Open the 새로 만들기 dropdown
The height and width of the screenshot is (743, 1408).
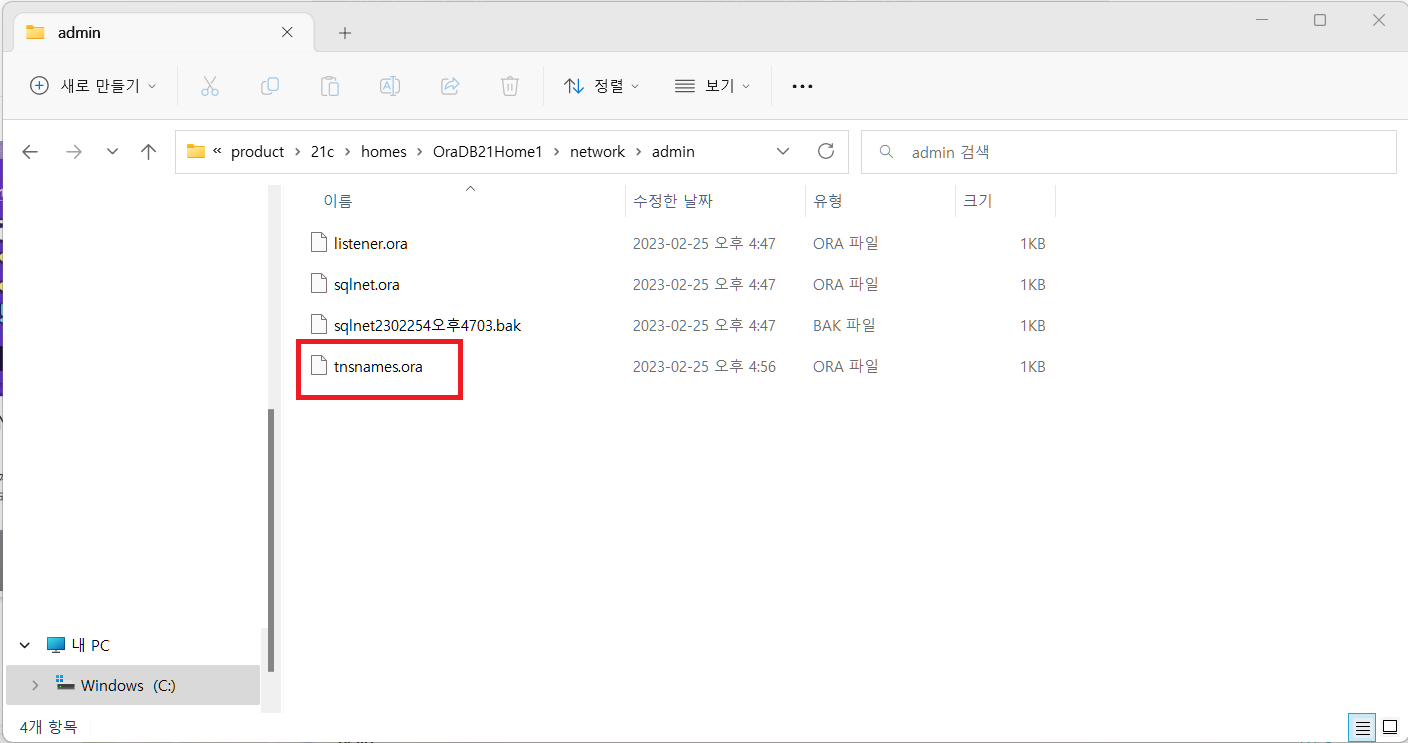93,86
